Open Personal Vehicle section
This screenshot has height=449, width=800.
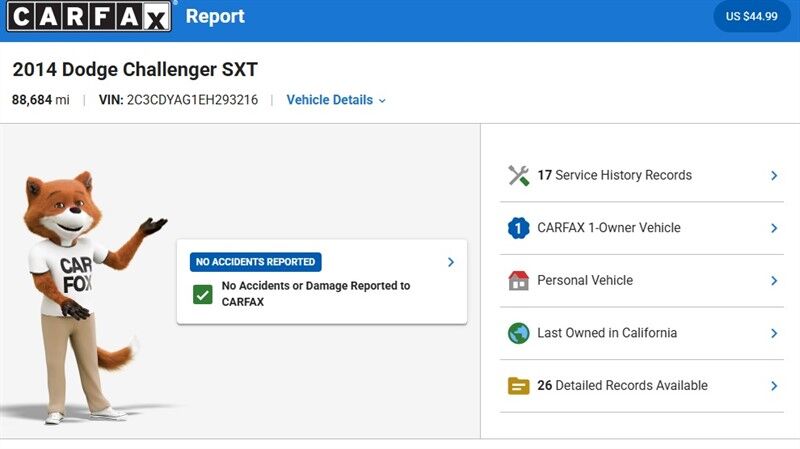[642, 281]
